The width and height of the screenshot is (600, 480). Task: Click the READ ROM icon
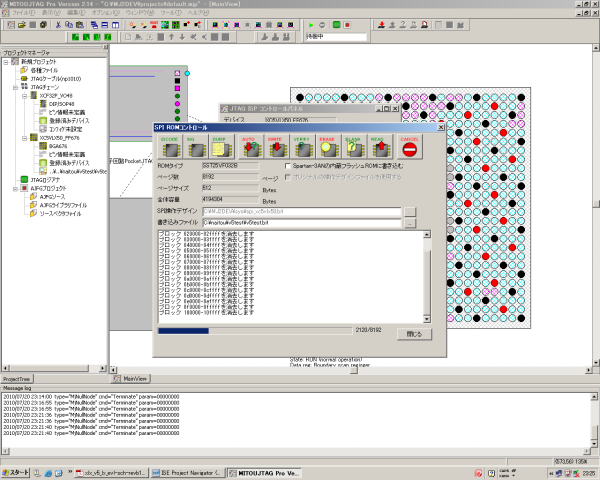pos(380,148)
